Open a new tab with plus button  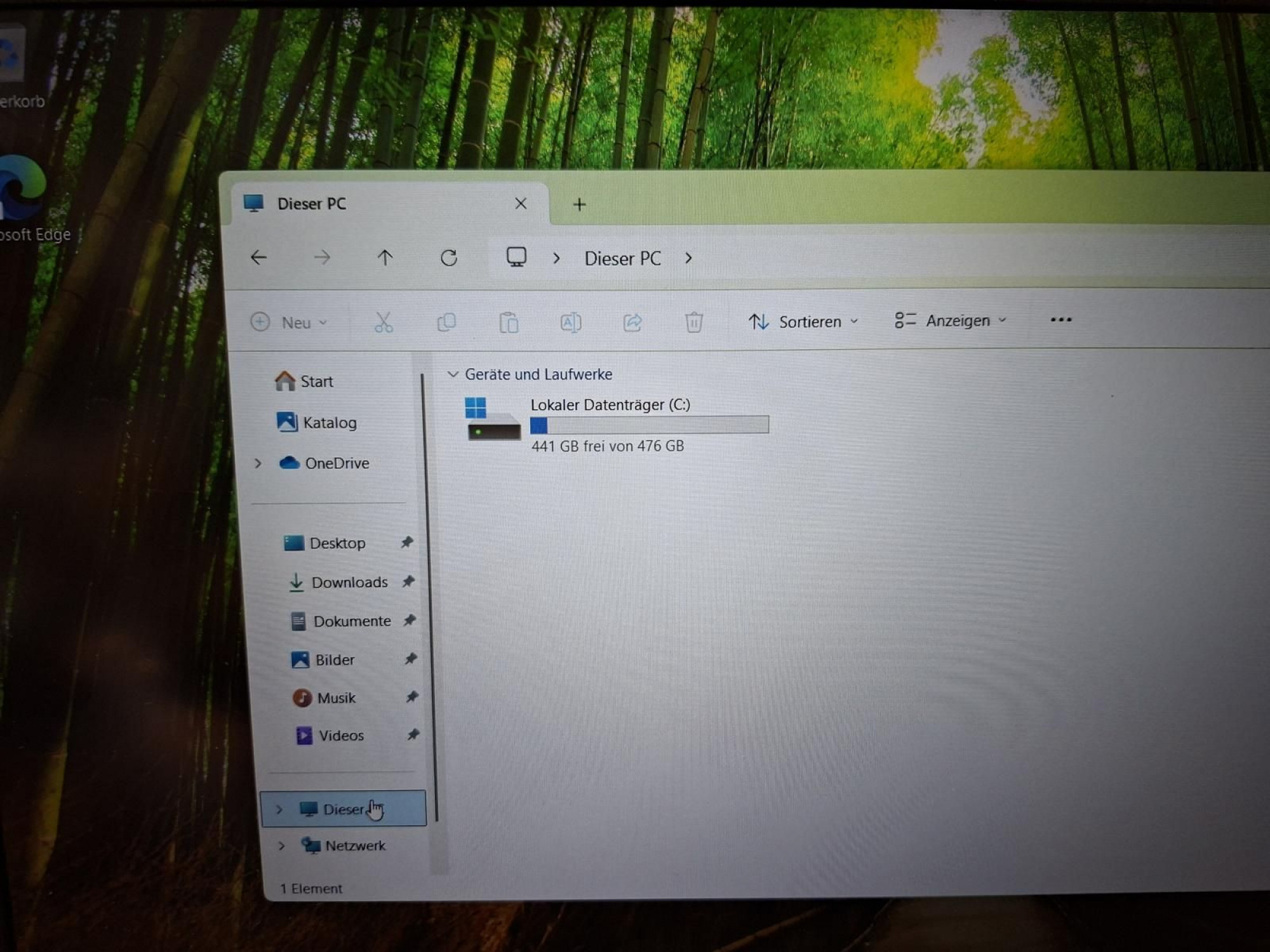tap(579, 204)
